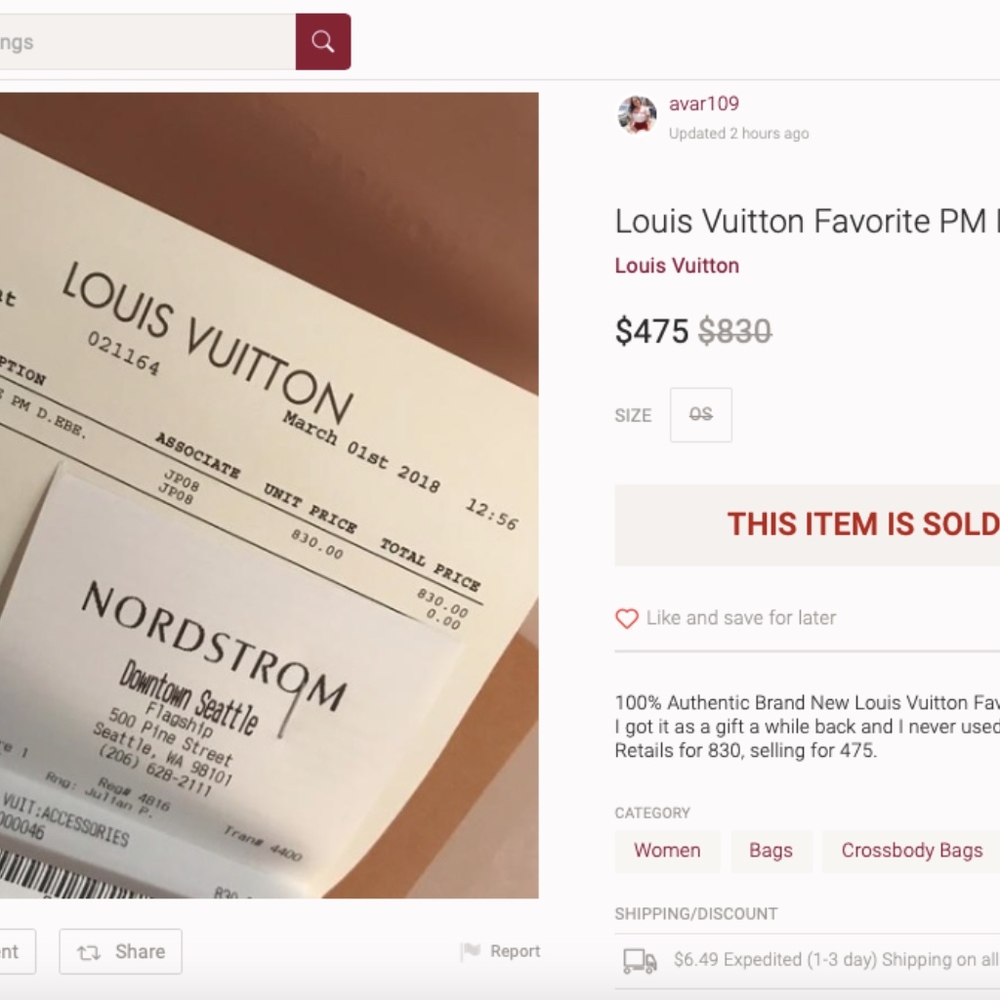Open seller avar109's profile picture
Screen dimensions: 1000x1000
637,116
